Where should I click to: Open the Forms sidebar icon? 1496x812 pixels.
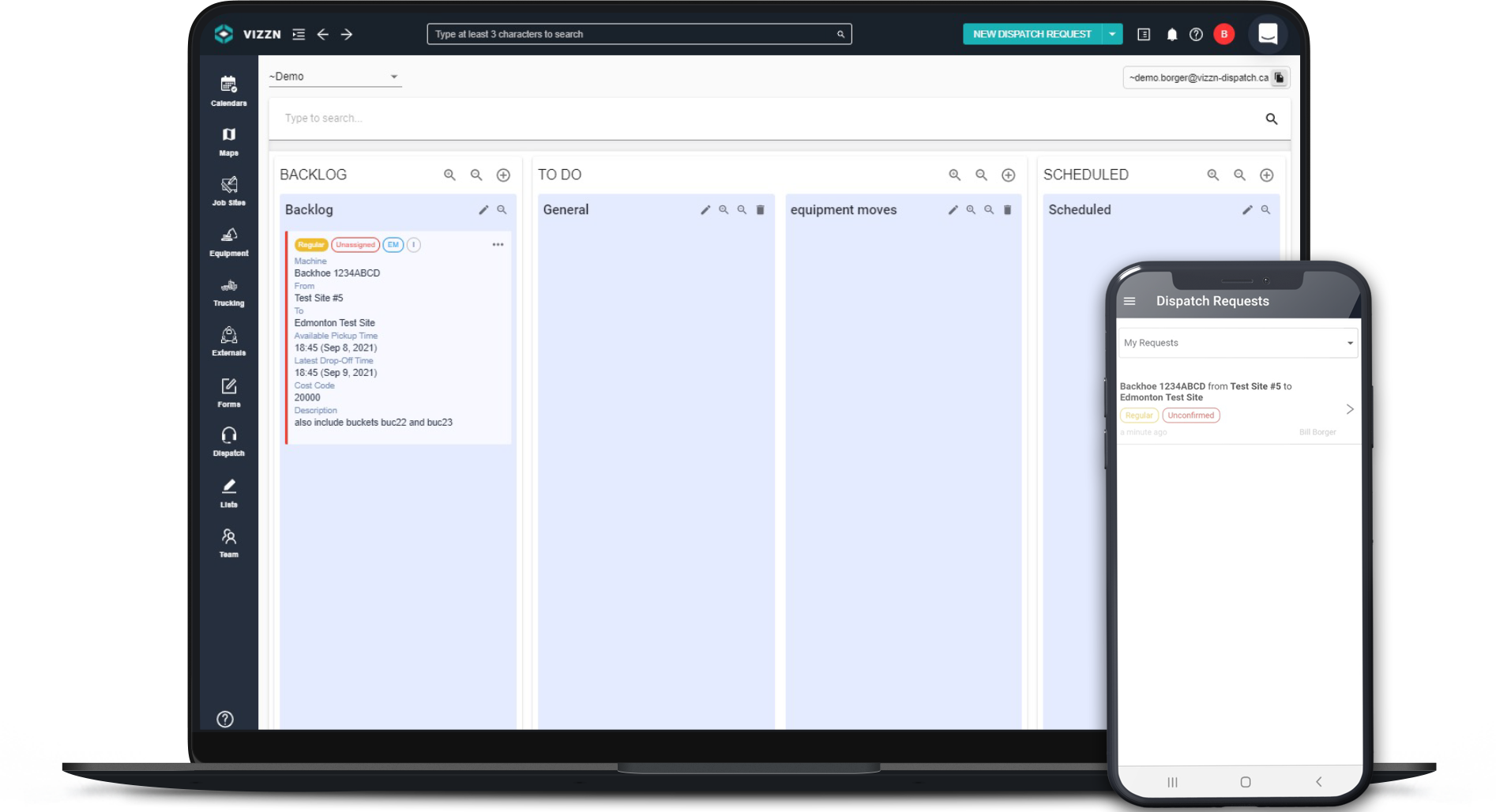coord(228,392)
